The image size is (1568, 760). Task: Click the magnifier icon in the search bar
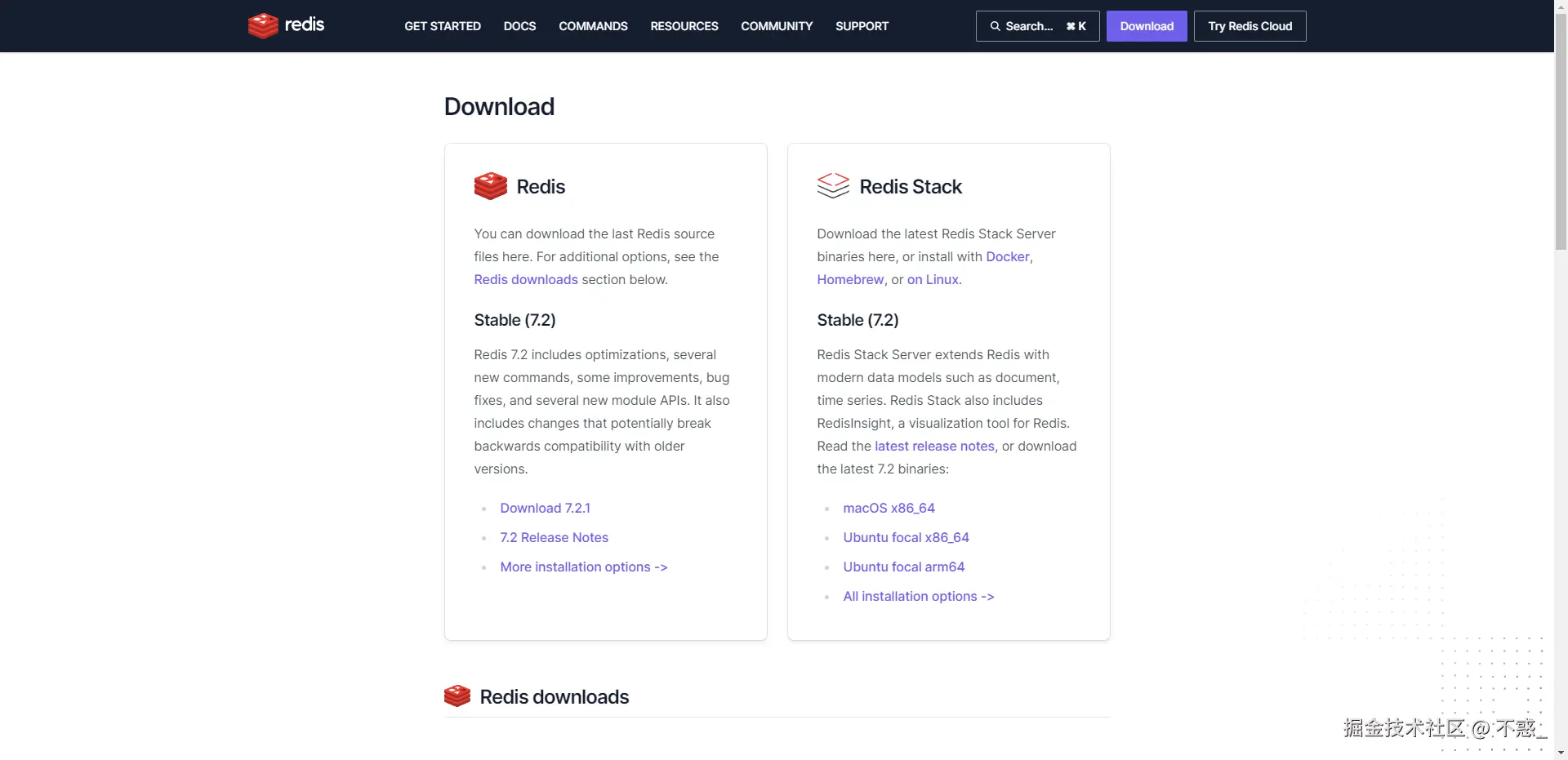coord(995,25)
